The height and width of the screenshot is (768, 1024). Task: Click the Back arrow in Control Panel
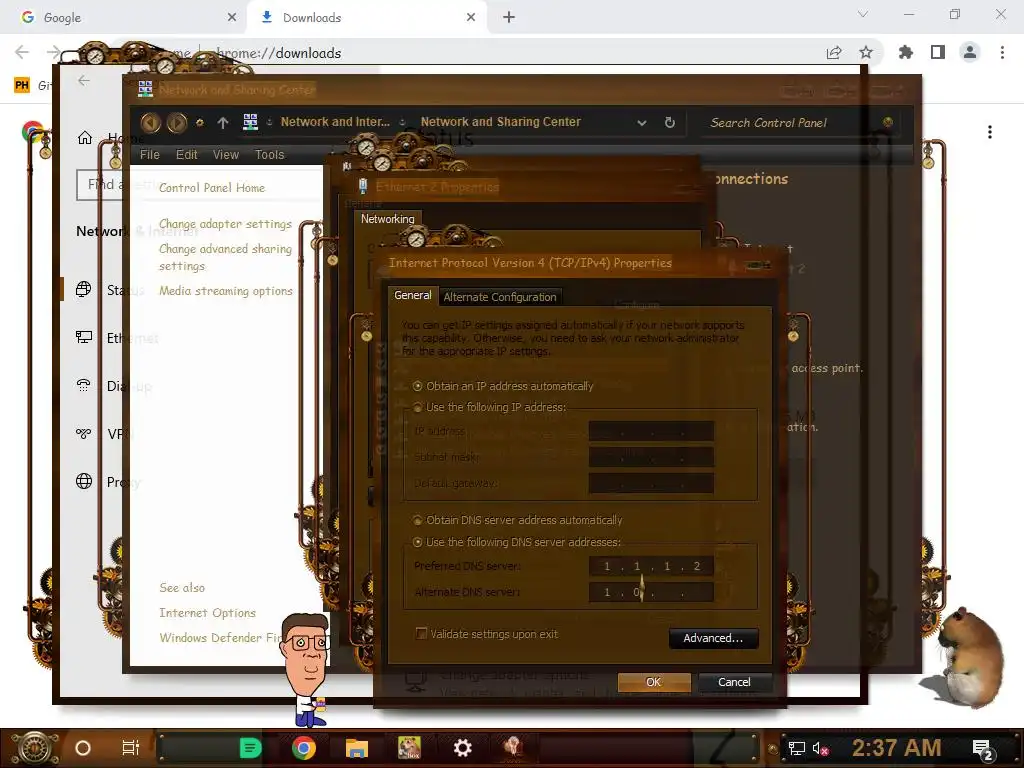tap(150, 122)
